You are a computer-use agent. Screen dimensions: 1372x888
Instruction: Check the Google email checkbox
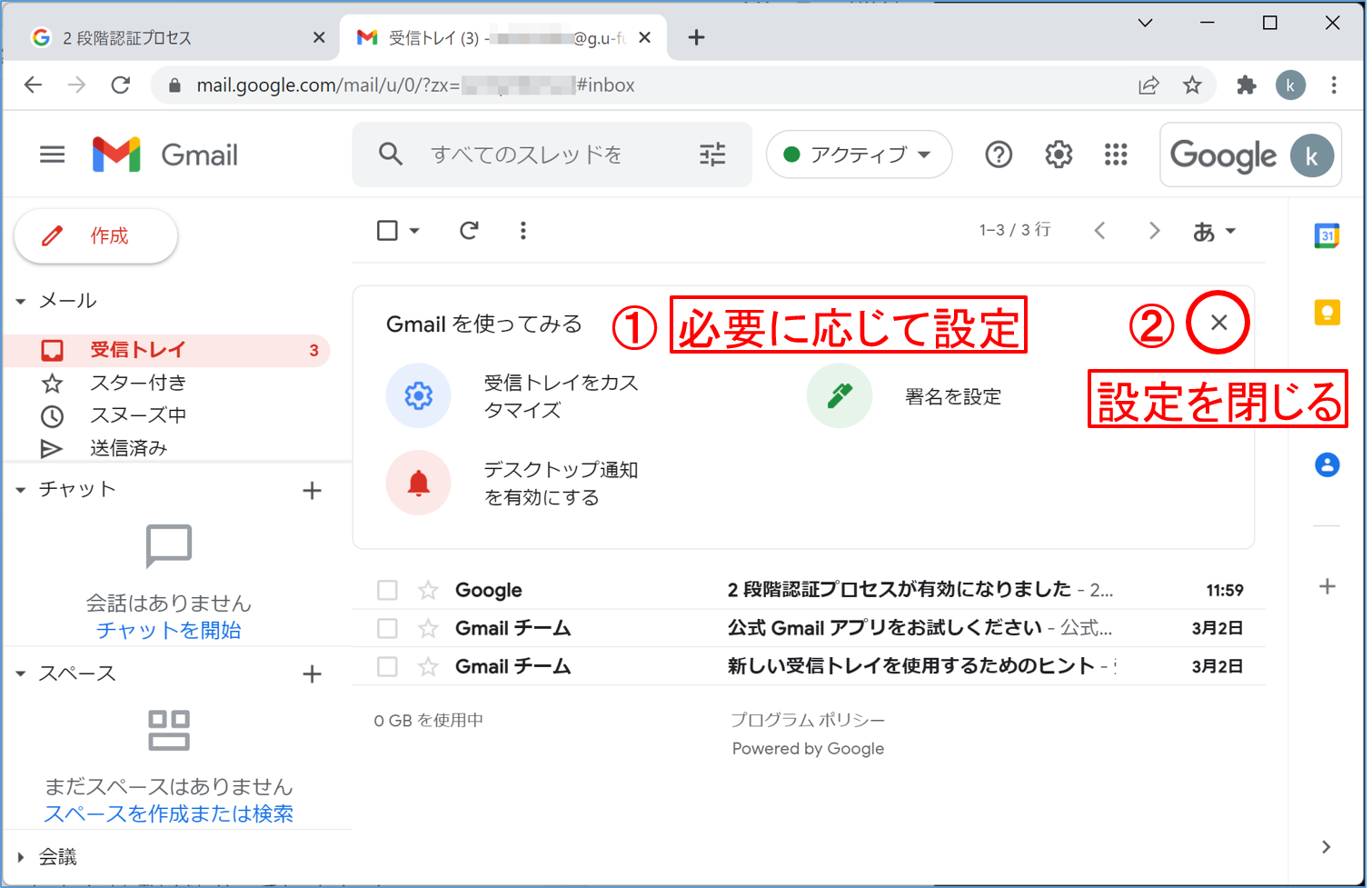click(387, 590)
